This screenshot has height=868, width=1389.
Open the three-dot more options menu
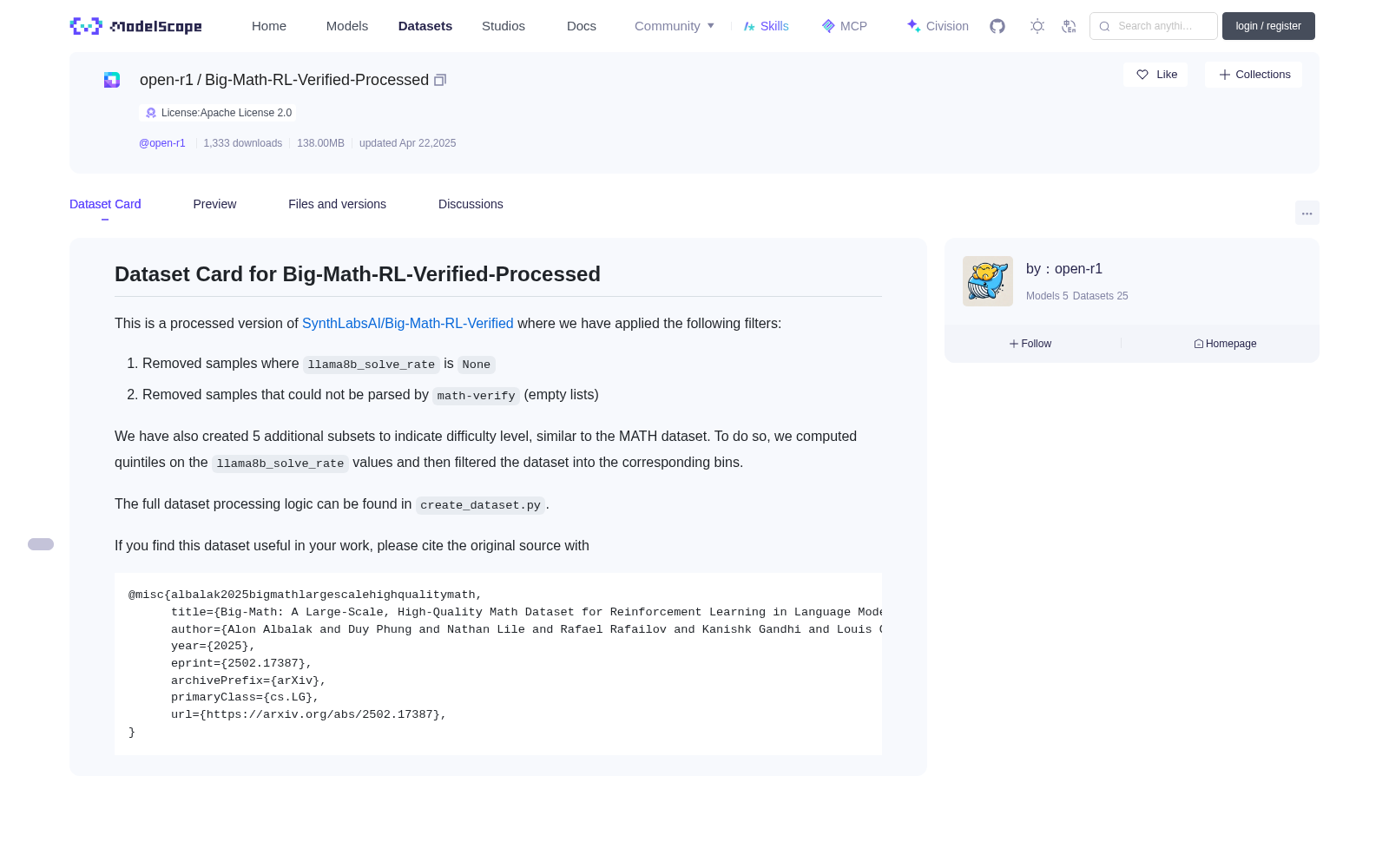(x=1307, y=213)
